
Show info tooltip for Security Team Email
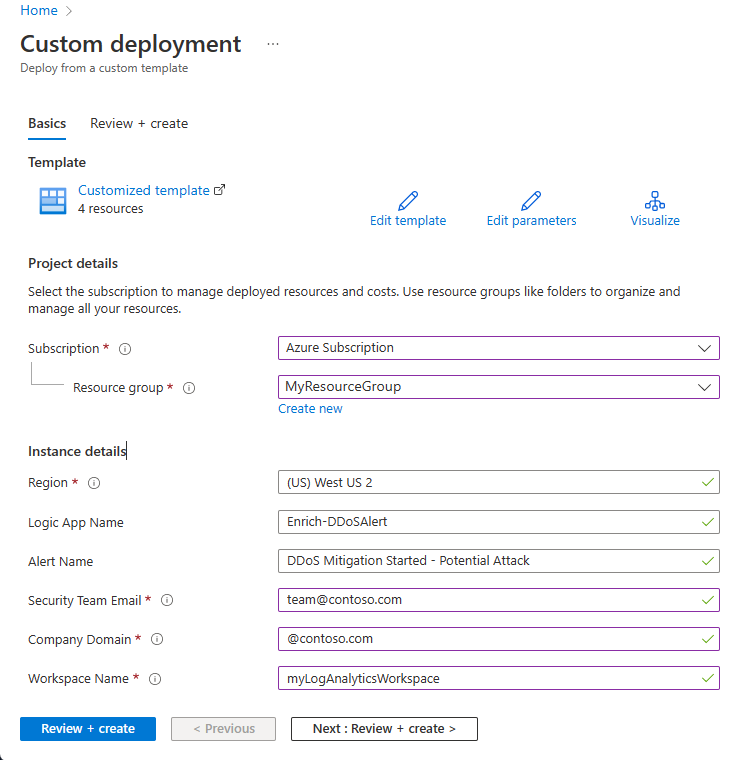(x=167, y=601)
